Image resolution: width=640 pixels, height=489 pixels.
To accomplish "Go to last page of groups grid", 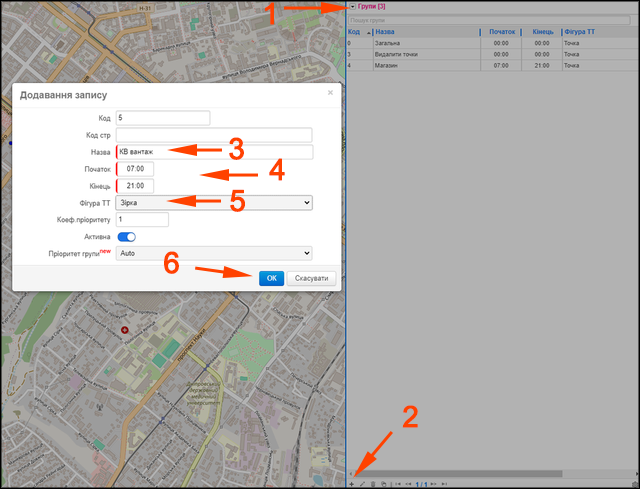I will click(444, 484).
